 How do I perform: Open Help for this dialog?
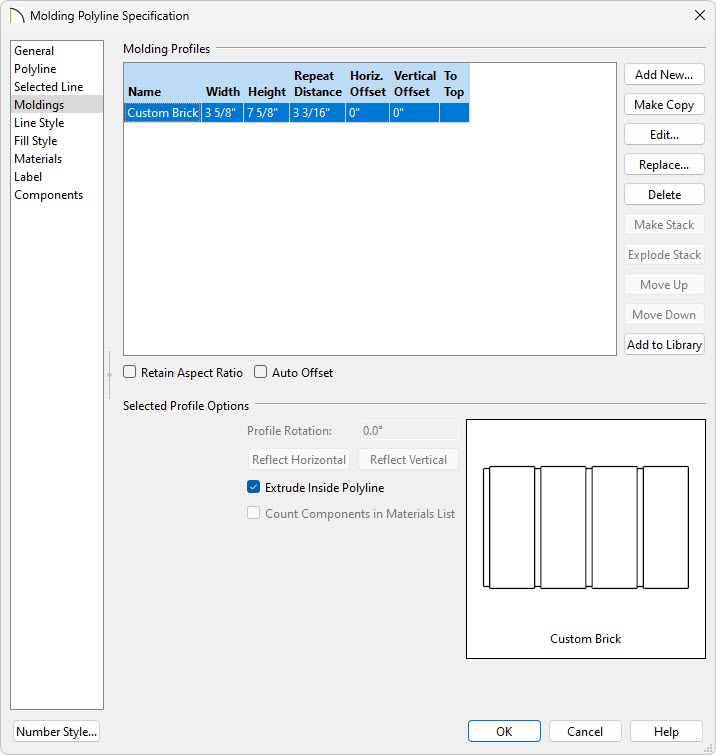666,731
